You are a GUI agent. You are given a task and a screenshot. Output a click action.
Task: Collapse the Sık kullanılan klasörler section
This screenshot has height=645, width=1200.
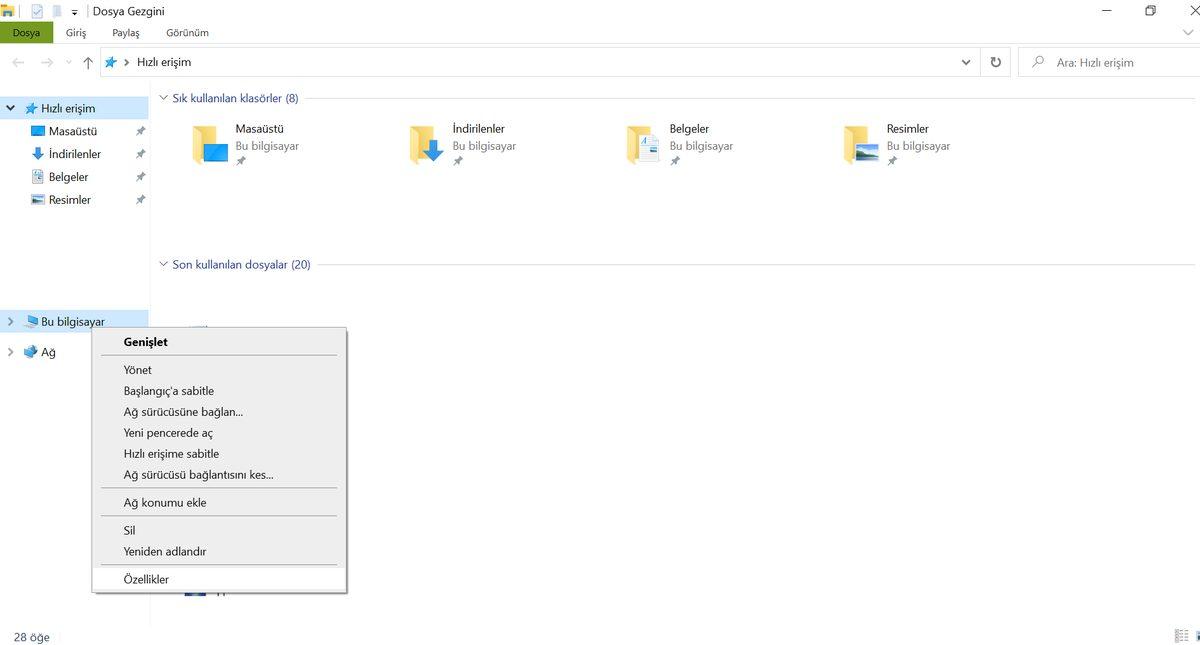coord(164,98)
